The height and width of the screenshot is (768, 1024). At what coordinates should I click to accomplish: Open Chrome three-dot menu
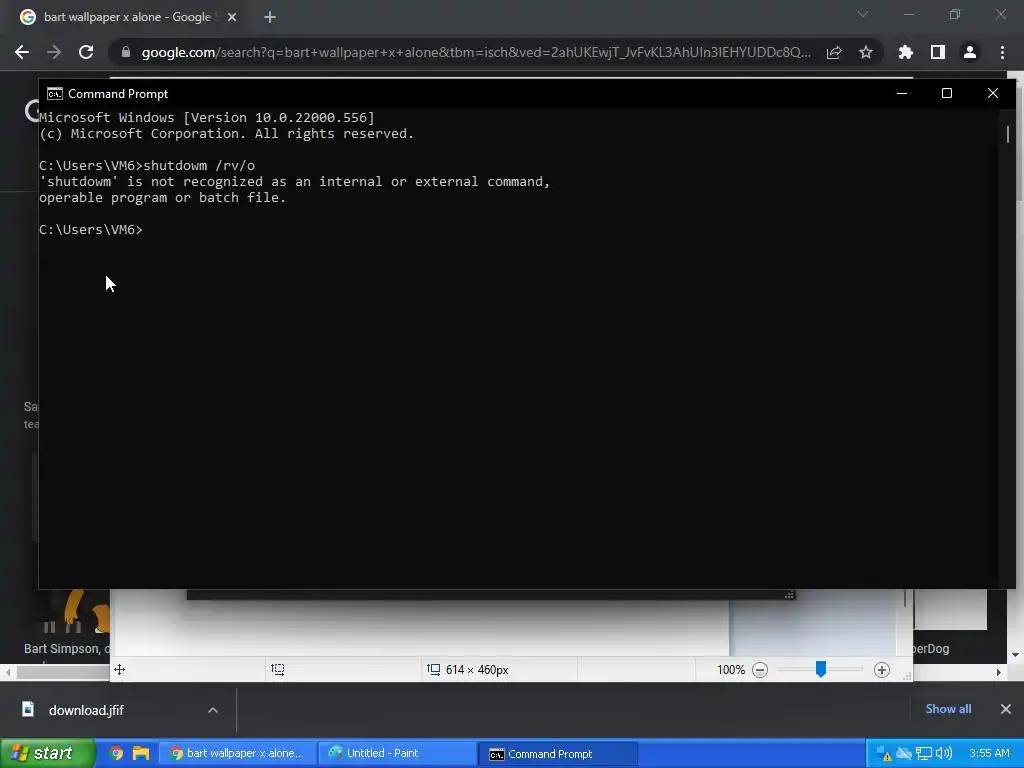[1002, 52]
